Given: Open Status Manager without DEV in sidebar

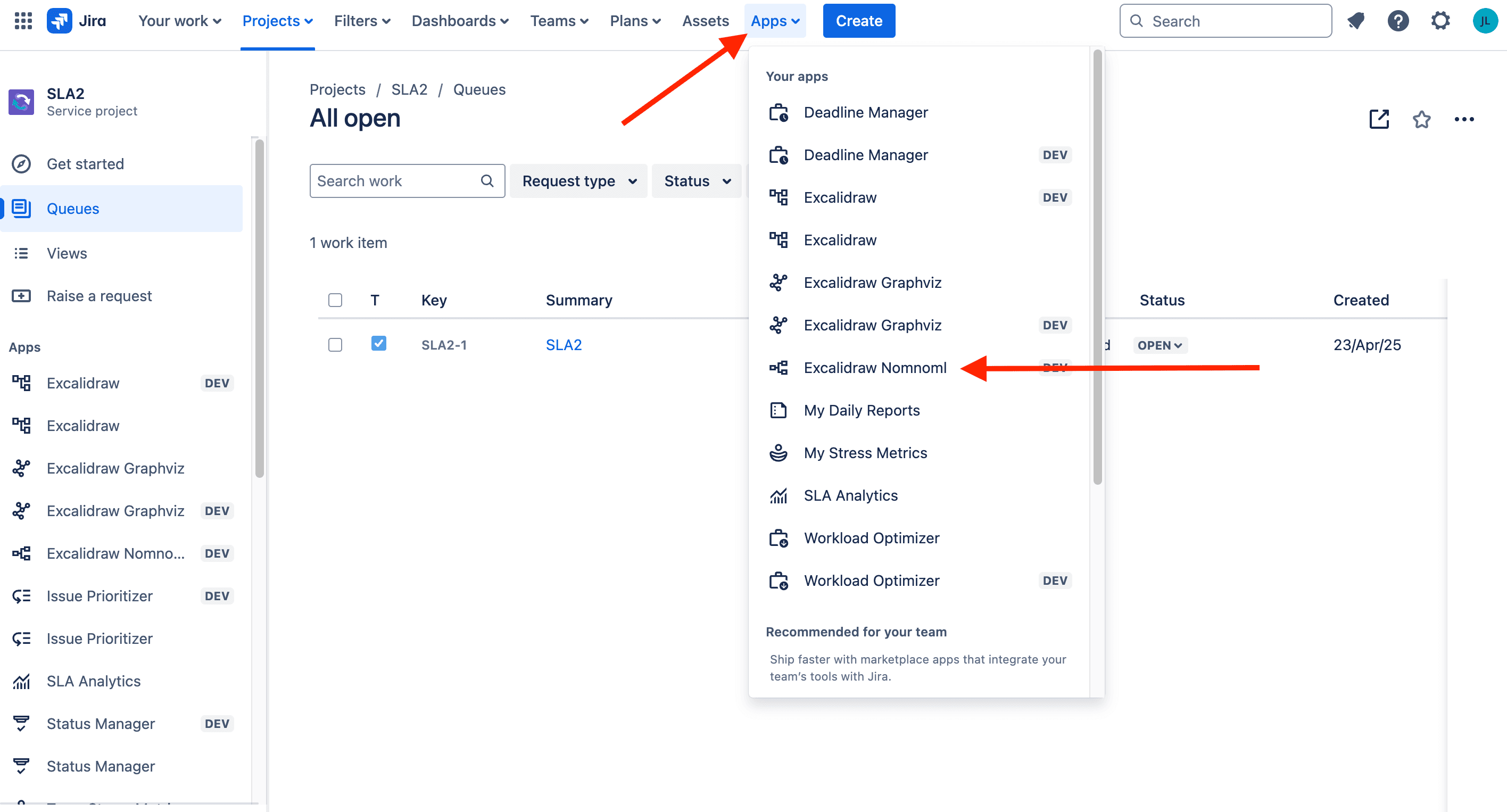Looking at the screenshot, I should 121,766.
